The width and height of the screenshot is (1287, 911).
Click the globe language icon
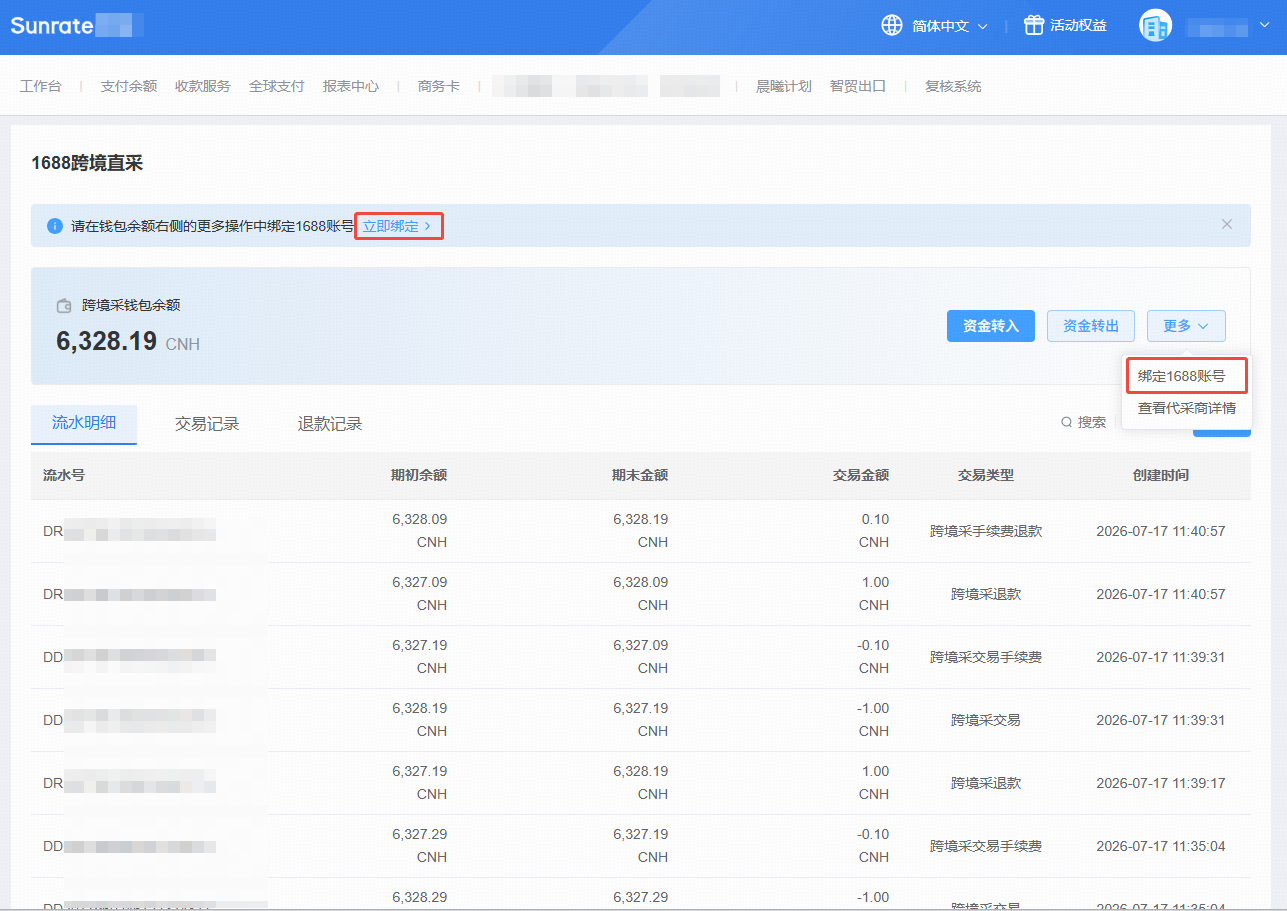point(891,25)
